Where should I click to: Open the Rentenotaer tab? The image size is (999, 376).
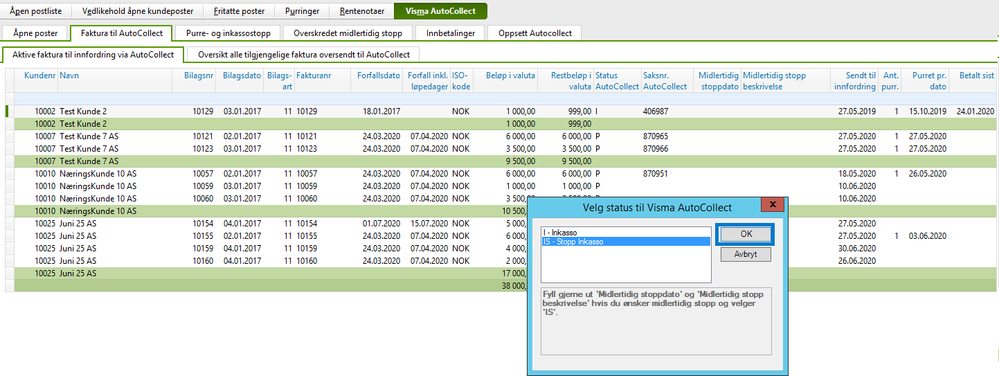(x=362, y=11)
